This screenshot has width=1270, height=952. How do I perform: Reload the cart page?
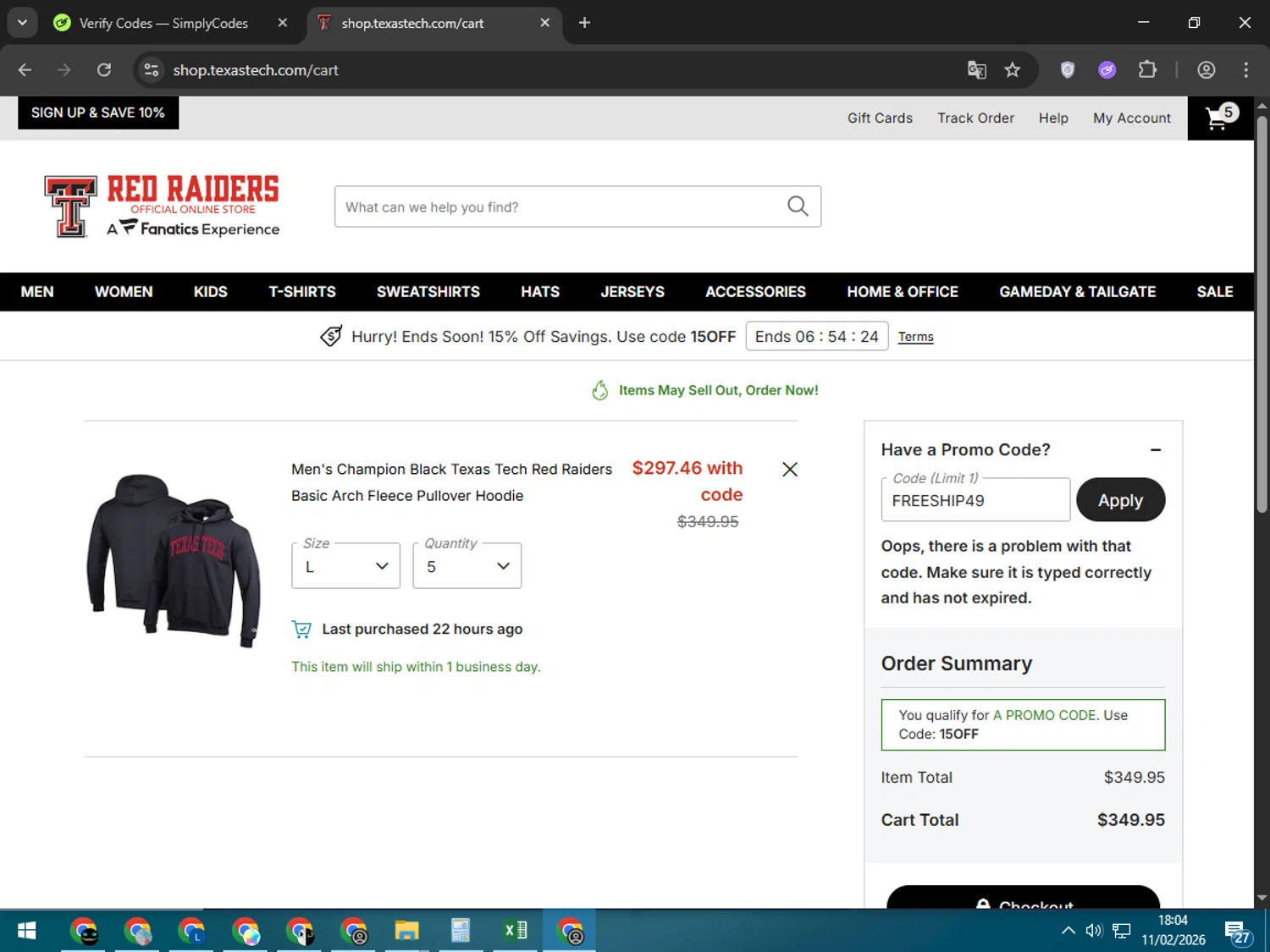coord(104,70)
